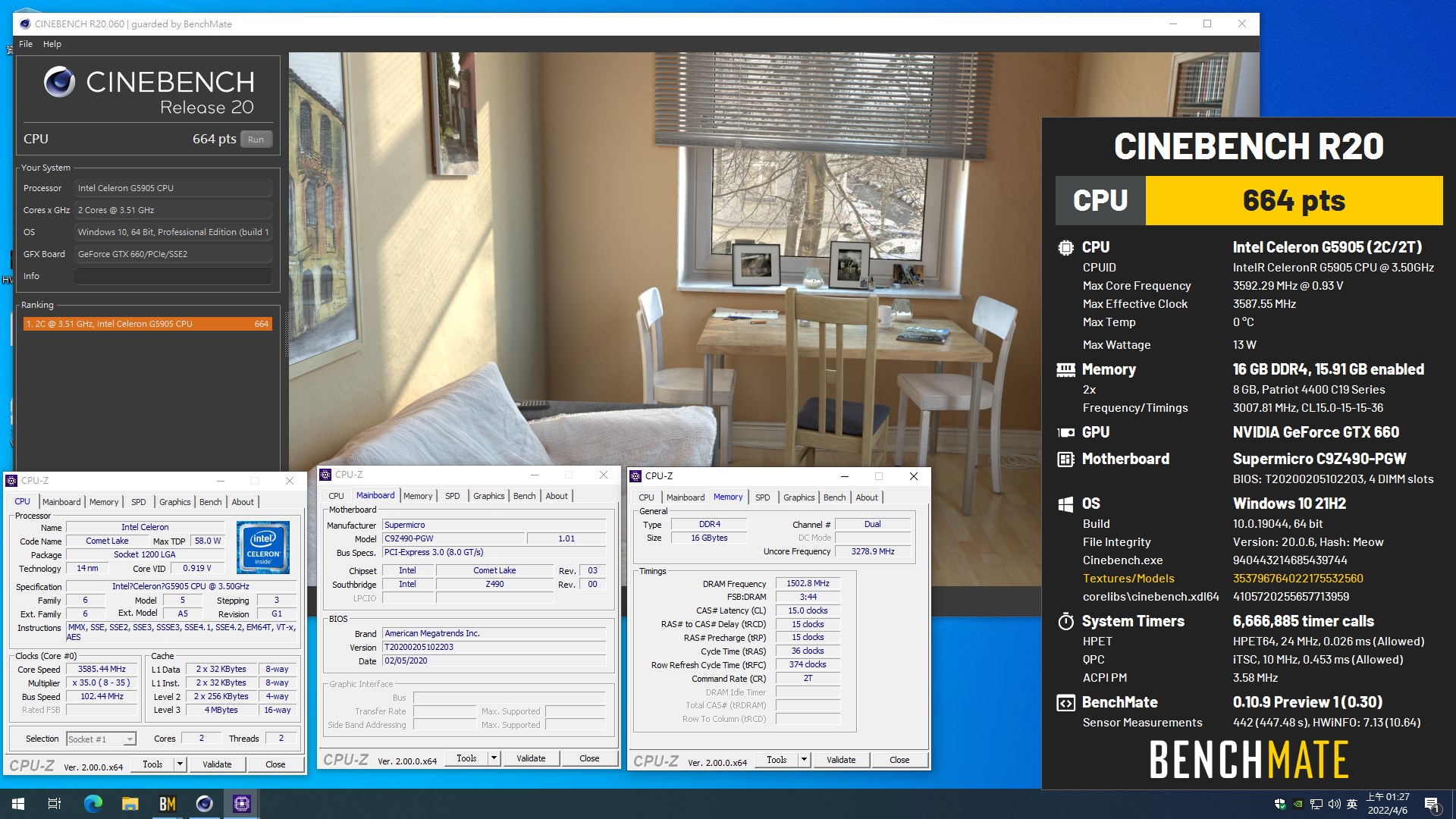Click the CPU-Z icon in middle window title bar
Image resolution: width=1456 pixels, height=819 pixels.
click(x=325, y=475)
